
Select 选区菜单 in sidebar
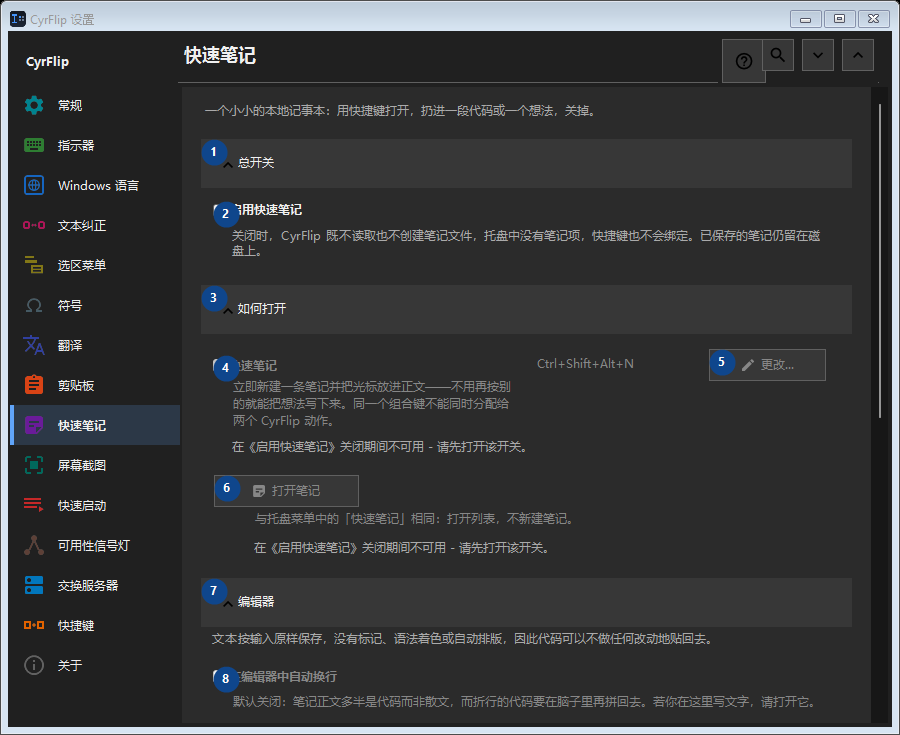click(95, 265)
